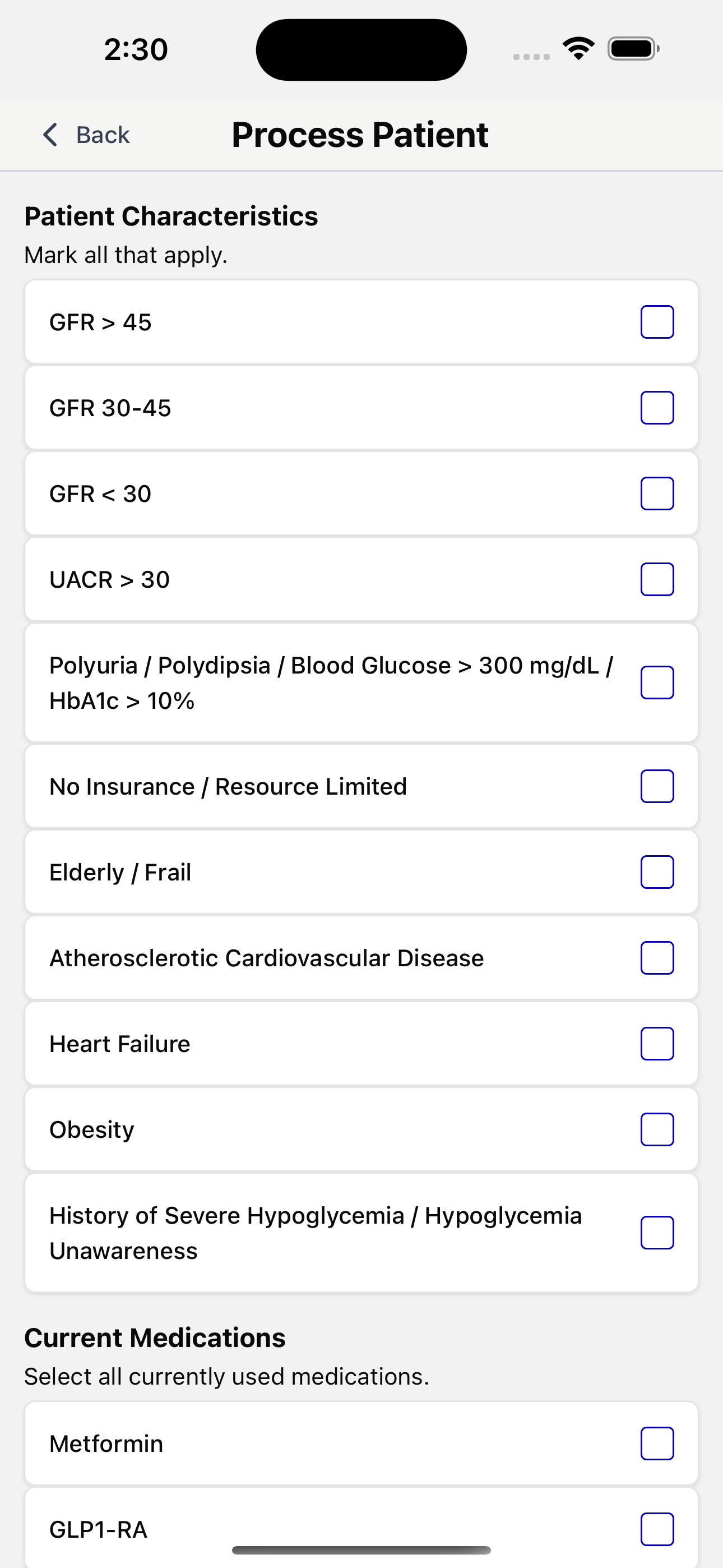Check the GFR 30-45 checkbox
This screenshot has height=1568, width=723.
(657, 408)
